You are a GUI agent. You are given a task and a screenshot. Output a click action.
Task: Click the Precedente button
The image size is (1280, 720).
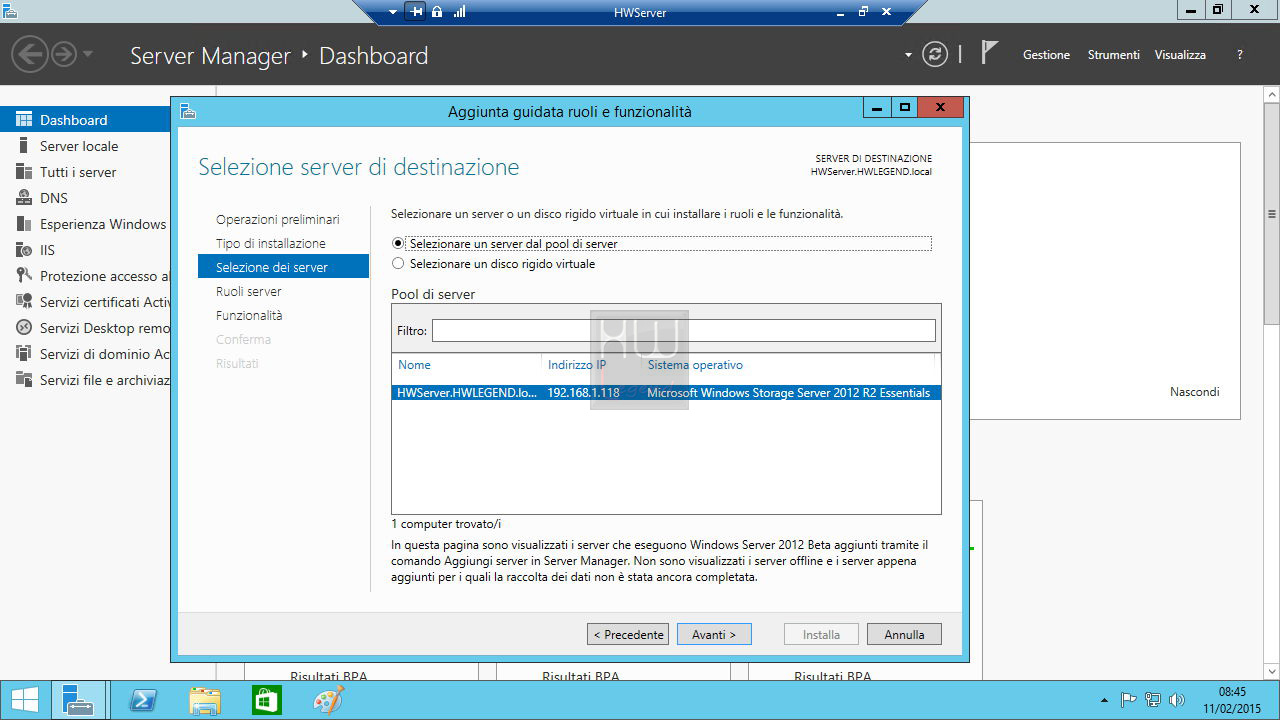628,634
